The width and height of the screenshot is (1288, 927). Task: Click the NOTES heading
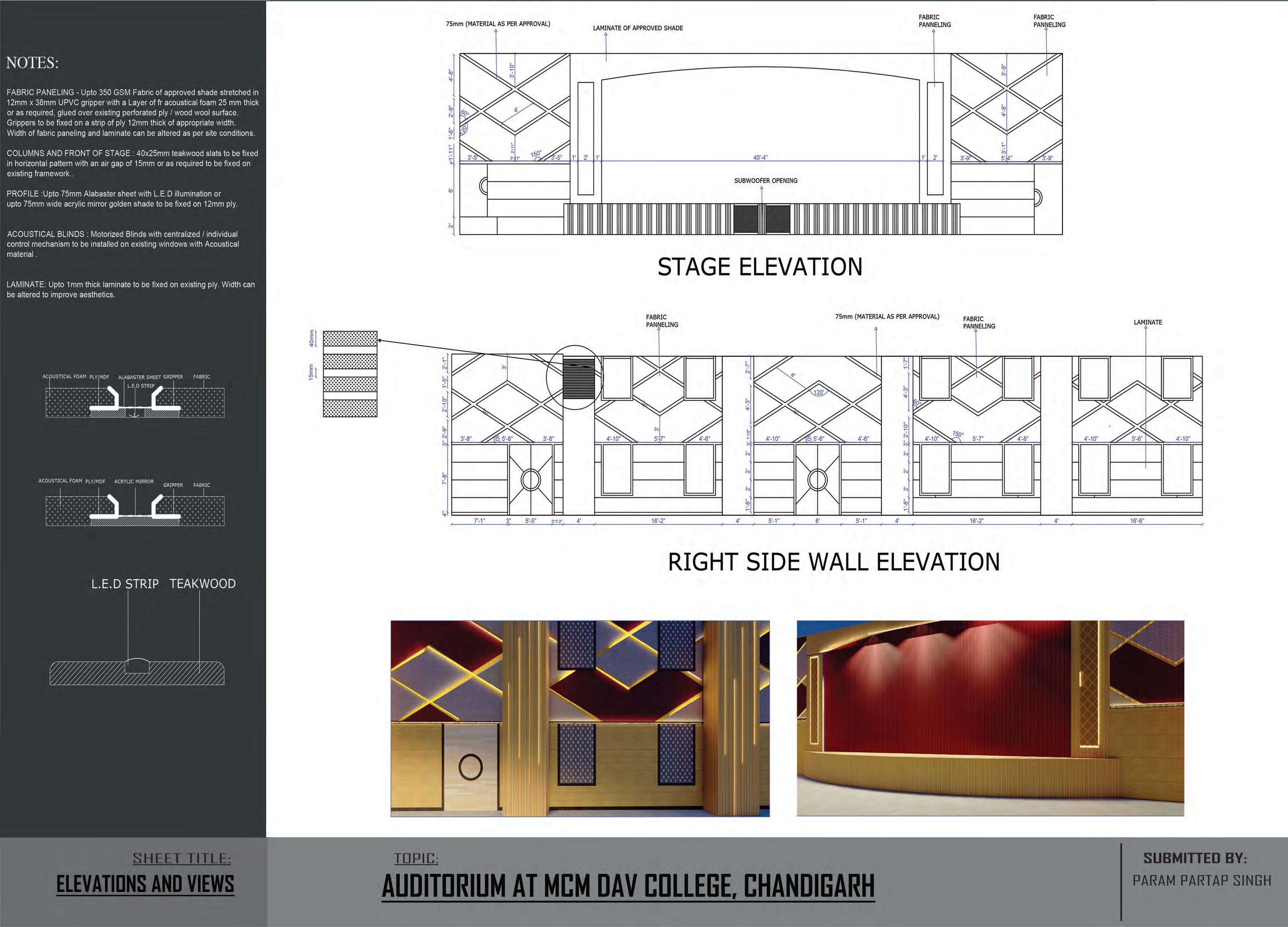(x=32, y=63)
